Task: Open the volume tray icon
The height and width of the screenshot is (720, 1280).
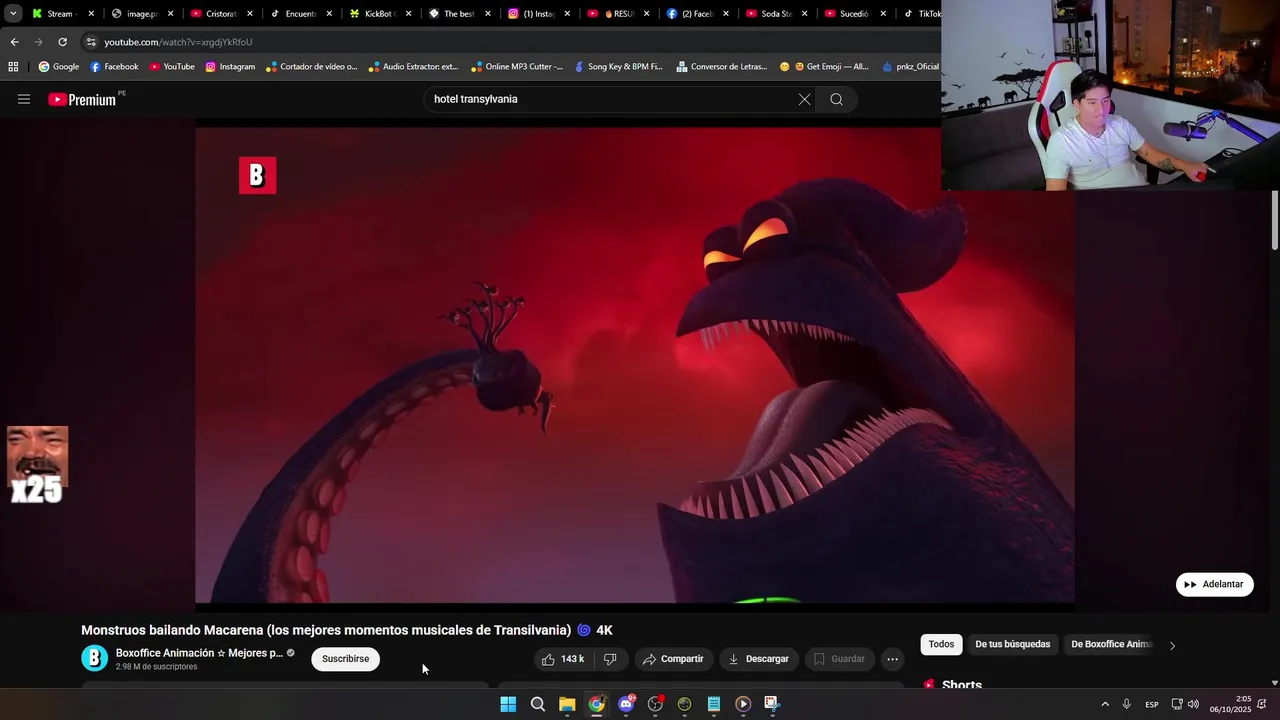Action: [1193, 704]
